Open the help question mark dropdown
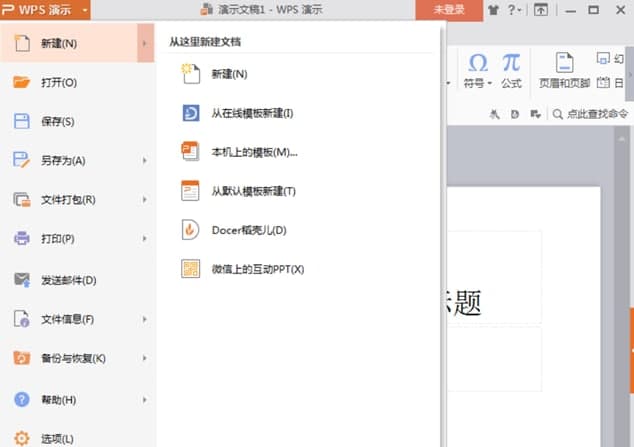The image size is (634, 447). tap(515, 10)
